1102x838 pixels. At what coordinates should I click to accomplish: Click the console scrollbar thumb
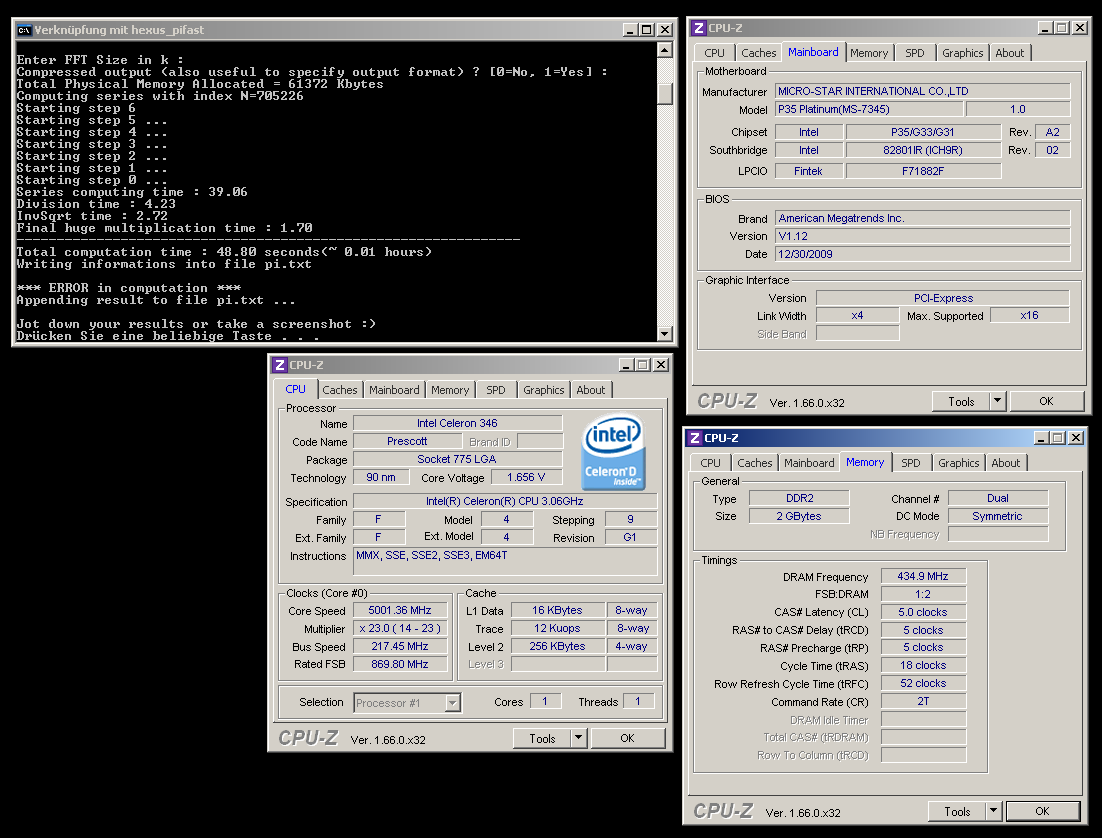pos(665,93)
